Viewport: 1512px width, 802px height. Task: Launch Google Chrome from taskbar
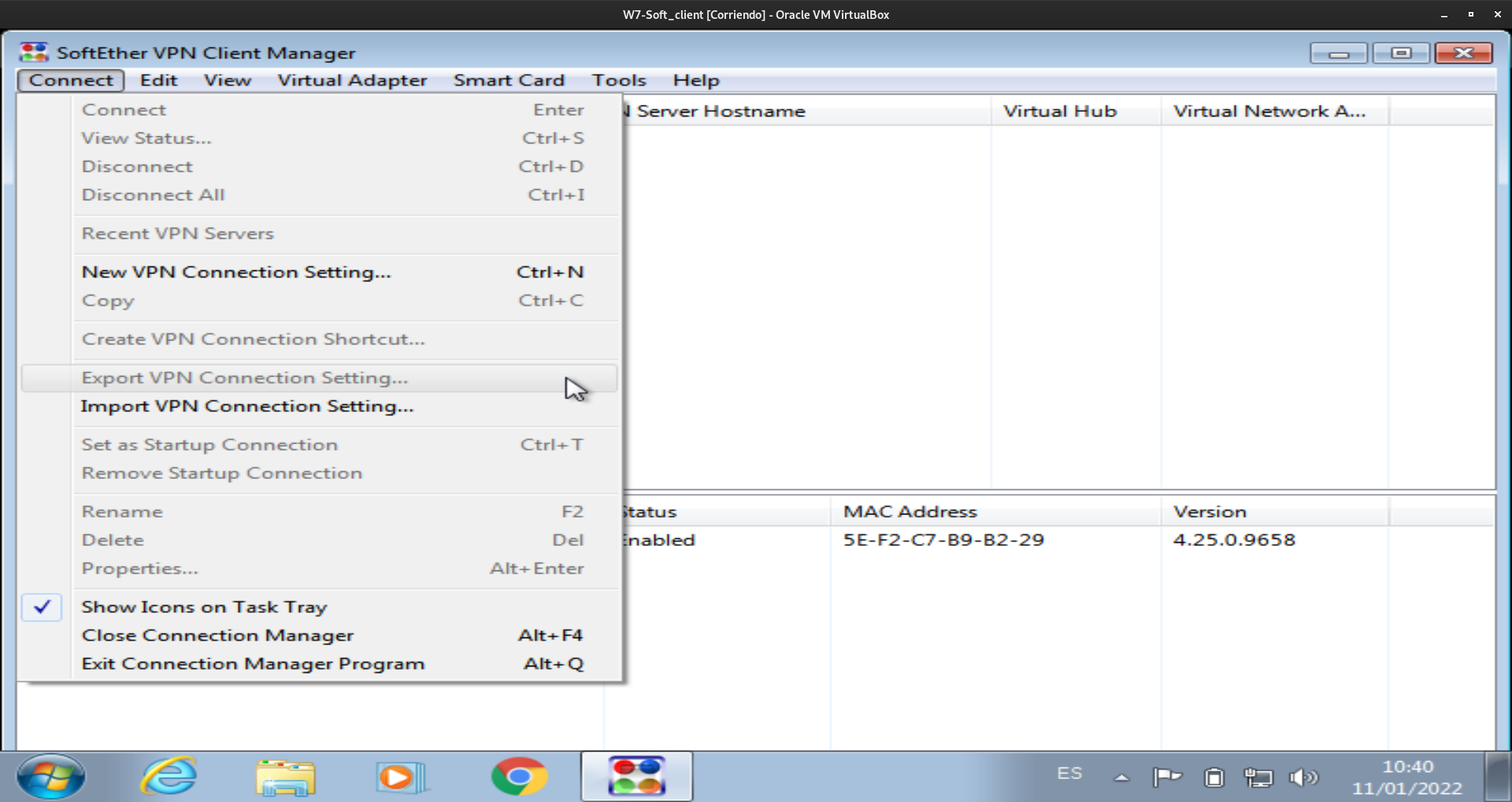518,777
